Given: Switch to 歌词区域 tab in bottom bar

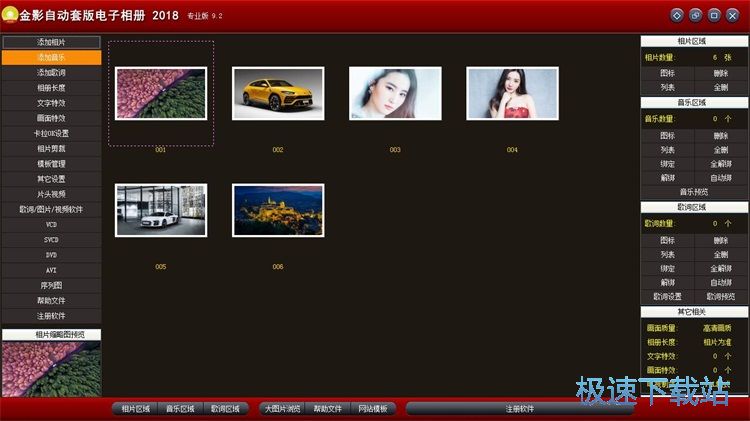Looking at the screenshot, I should pos(225,409).
